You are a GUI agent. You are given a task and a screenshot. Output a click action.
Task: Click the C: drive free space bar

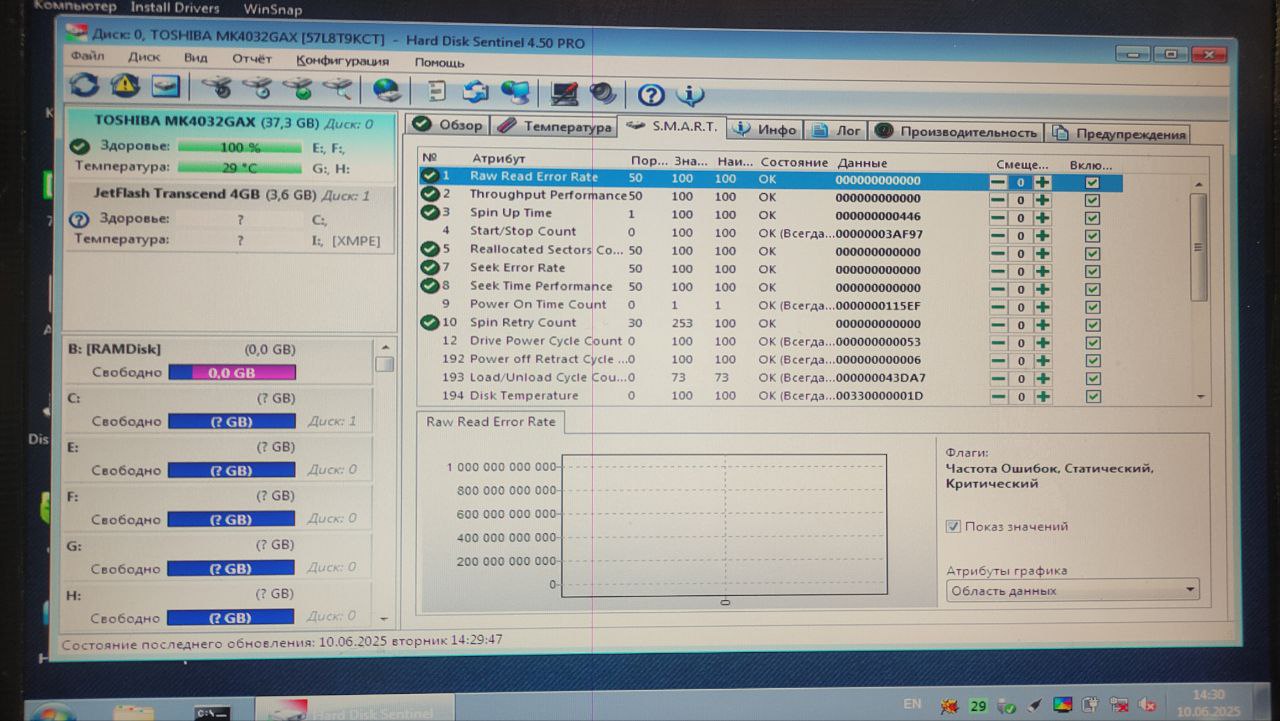[231, 422]
